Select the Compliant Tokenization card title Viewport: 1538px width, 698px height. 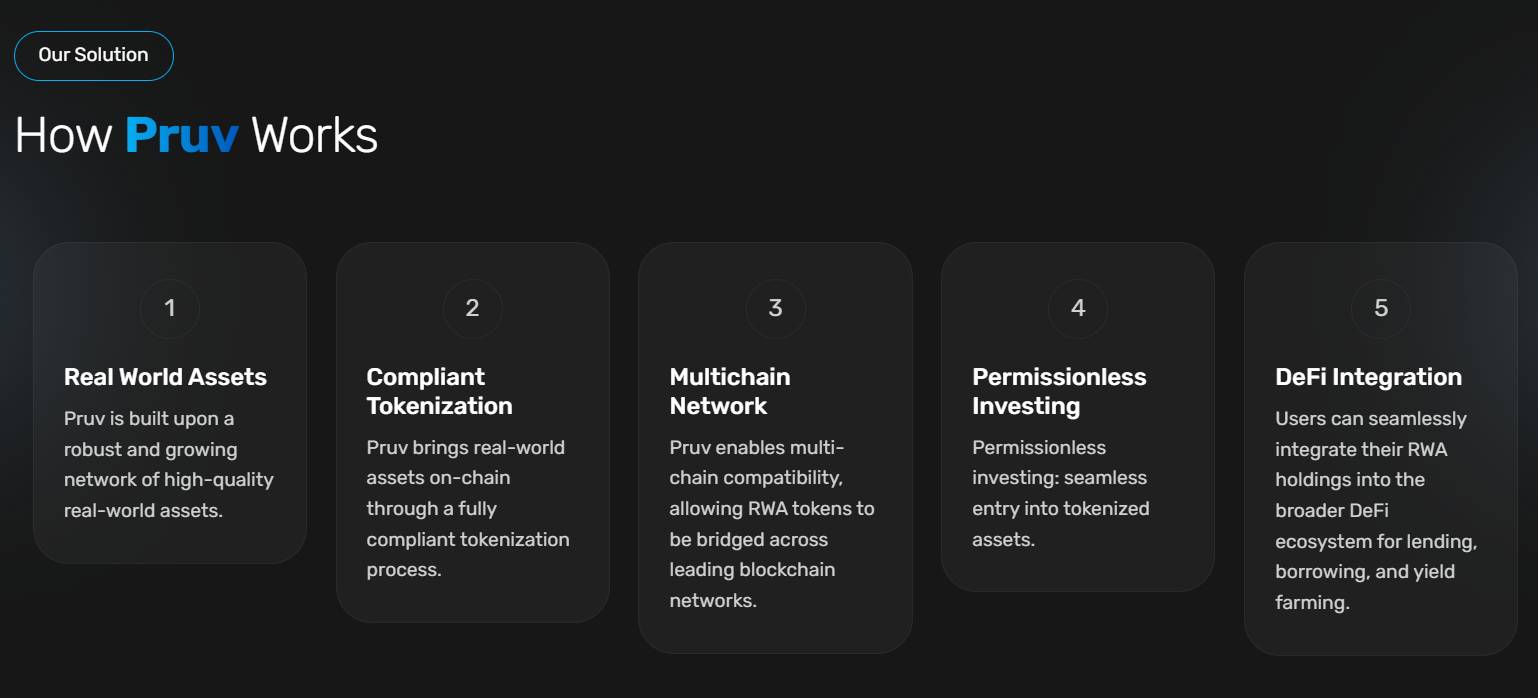[439, 391]
